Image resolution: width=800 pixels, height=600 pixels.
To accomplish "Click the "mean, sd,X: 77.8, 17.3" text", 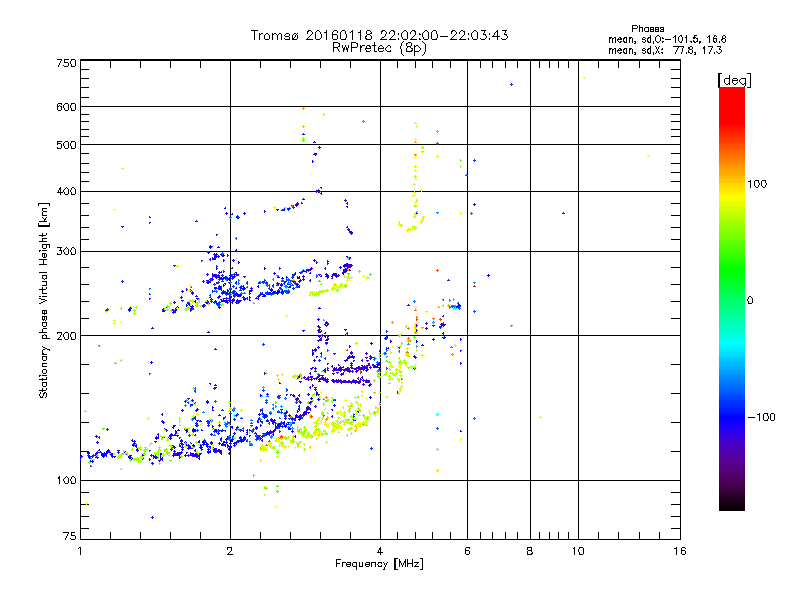I will (x=665, y=50).
